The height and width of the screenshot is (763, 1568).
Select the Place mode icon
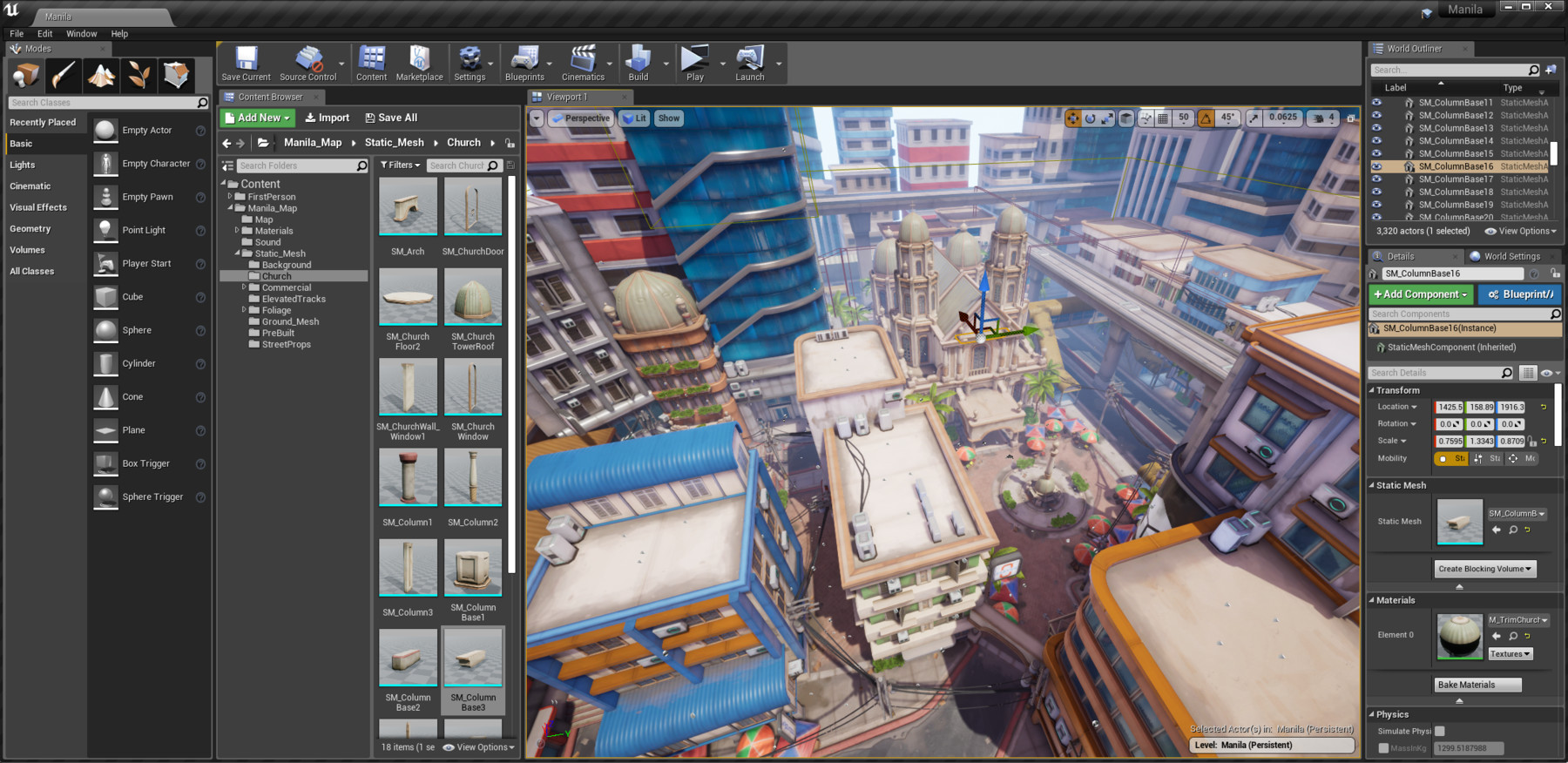click(25, 75)
